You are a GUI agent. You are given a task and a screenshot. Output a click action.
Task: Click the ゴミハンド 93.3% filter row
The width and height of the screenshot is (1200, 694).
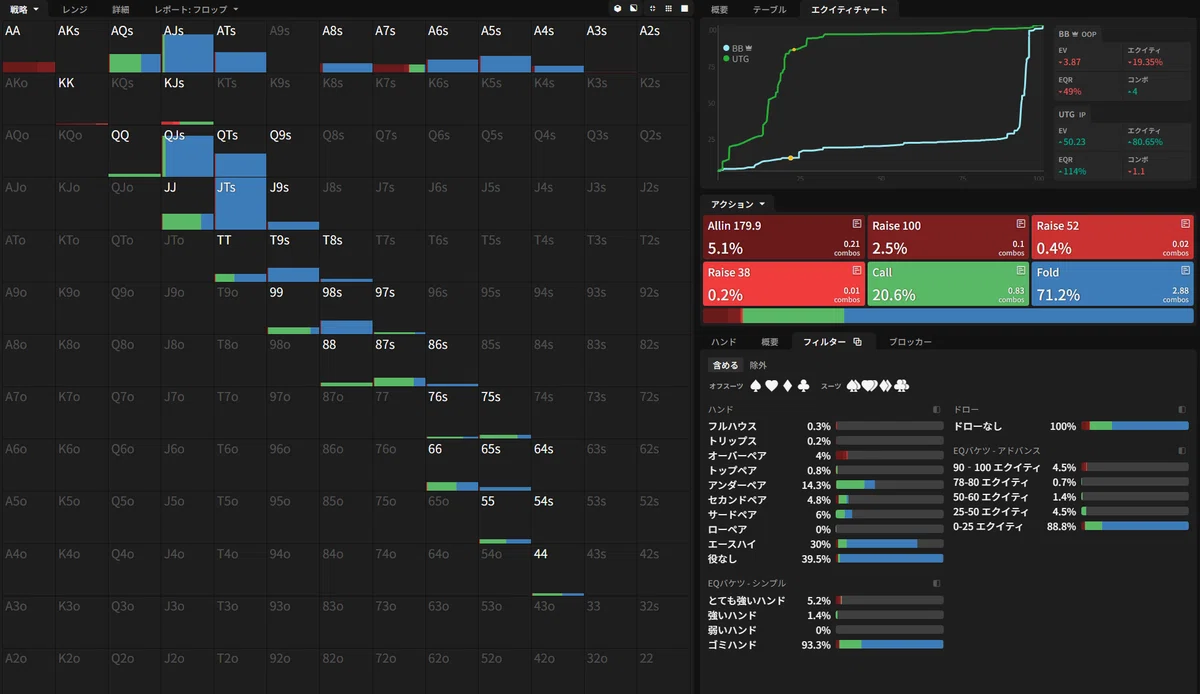click(825, 645)
